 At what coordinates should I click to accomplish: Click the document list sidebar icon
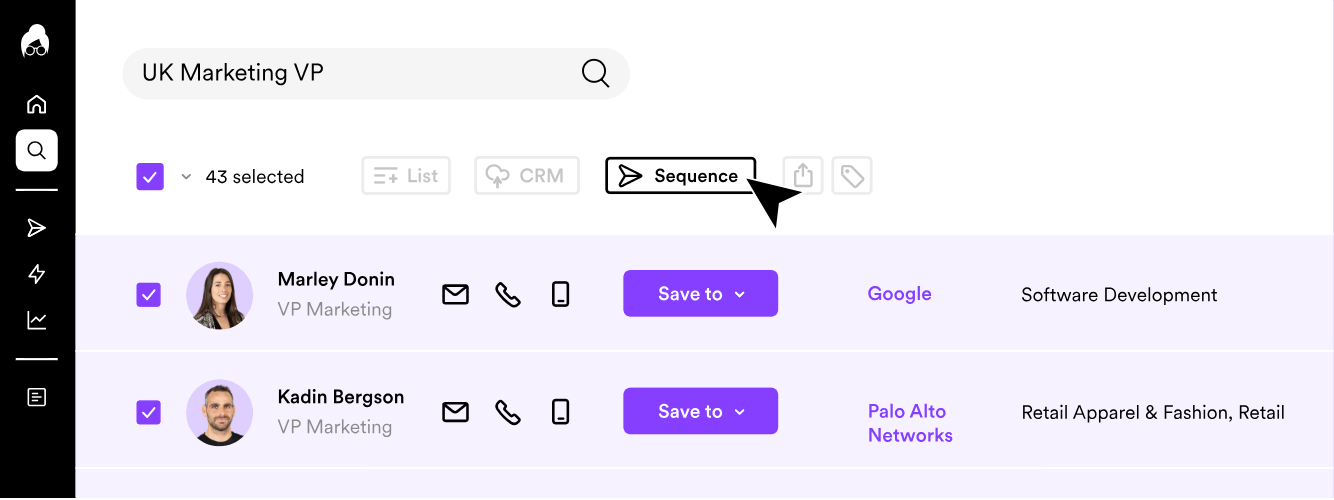coord(37,397)
